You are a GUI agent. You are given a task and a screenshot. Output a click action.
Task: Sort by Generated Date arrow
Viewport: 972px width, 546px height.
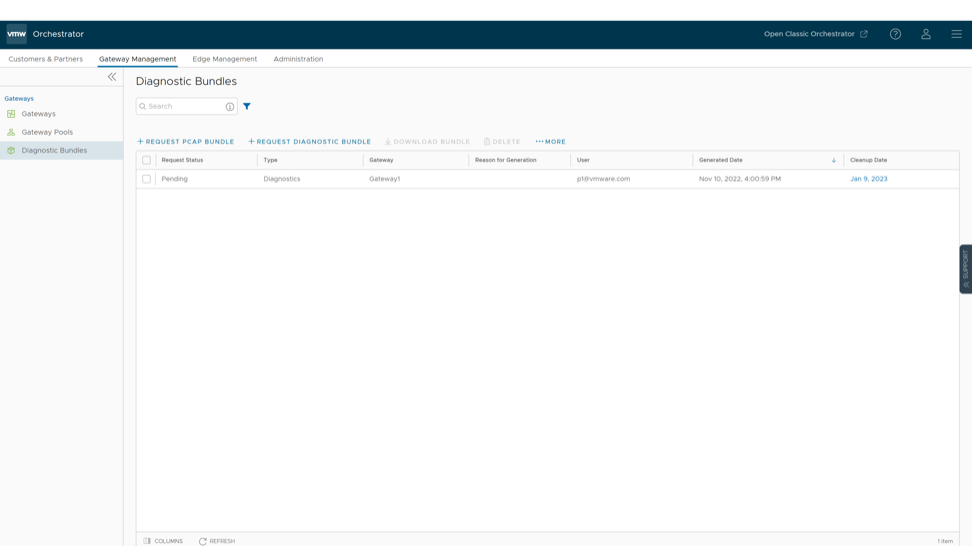pos(833,160)
